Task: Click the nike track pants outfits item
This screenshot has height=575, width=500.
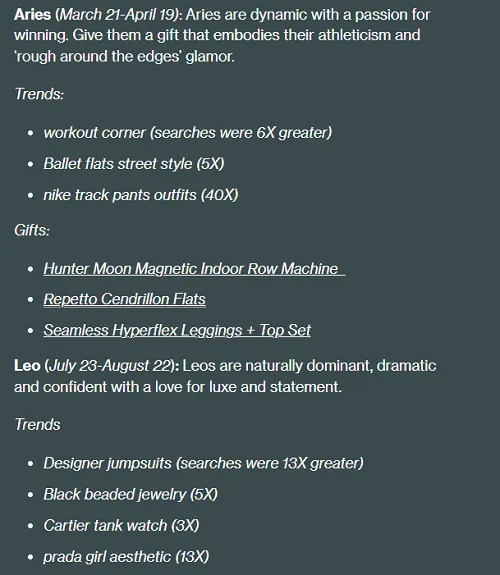Action: click(x=140, y=195)
